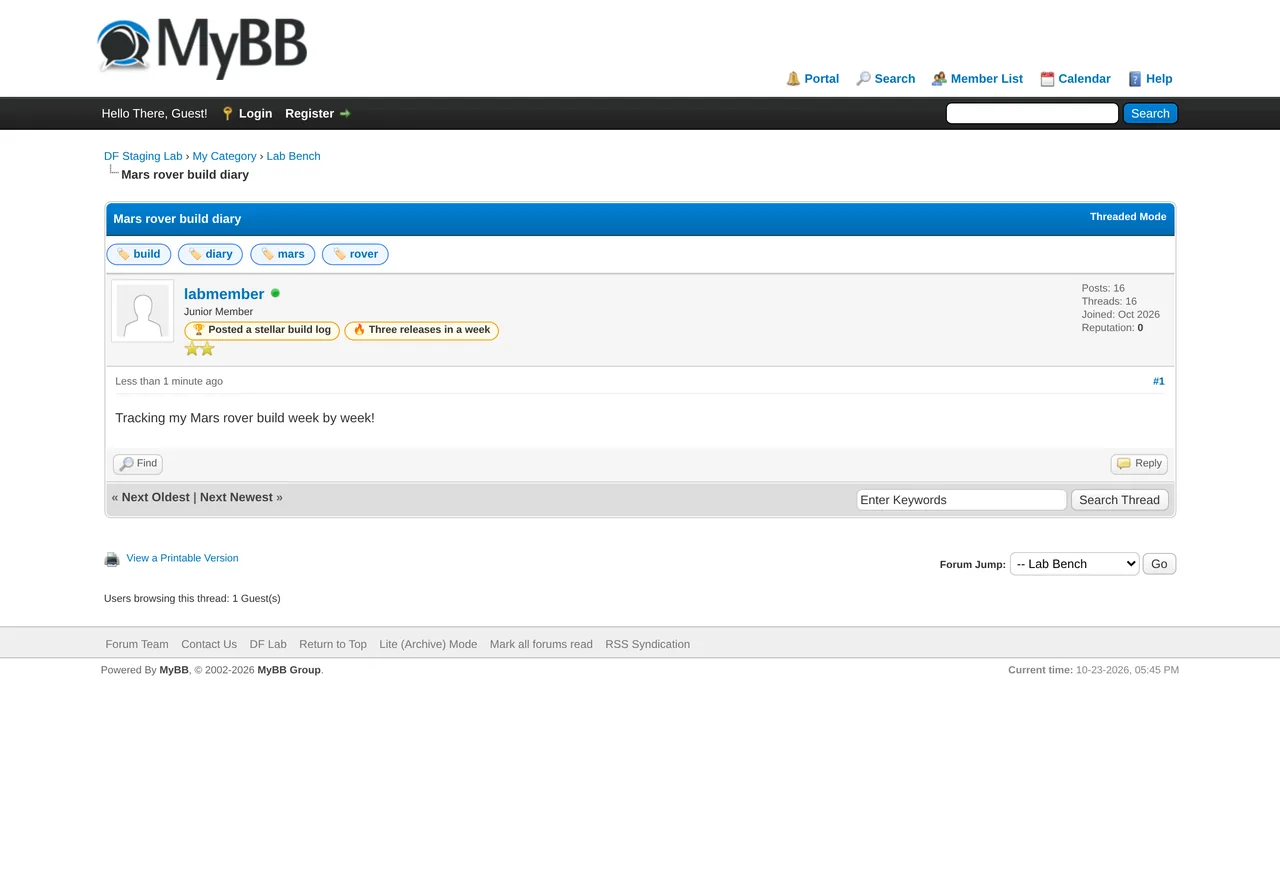Select the mars tag
The height and width of the screenshot is (884, 1280).
point(283,254)
